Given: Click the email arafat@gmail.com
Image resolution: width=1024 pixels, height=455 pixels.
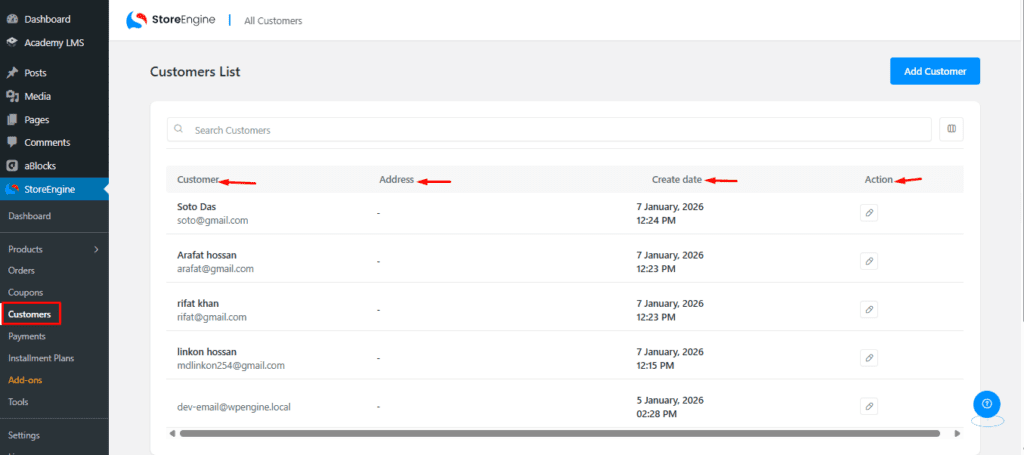Looking at the screenshot, I should [216, 268].
